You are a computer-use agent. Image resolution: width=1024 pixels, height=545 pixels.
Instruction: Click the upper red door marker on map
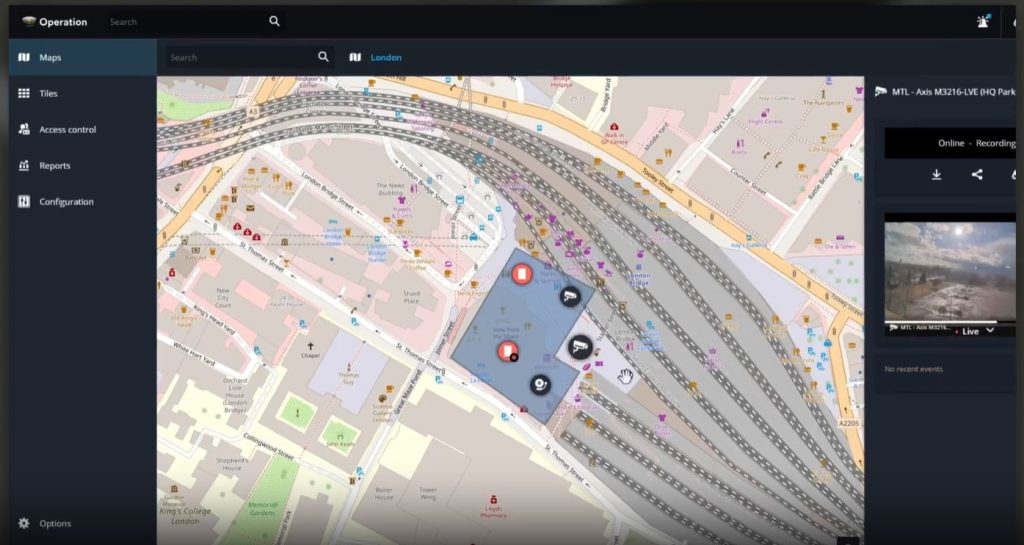521,274
